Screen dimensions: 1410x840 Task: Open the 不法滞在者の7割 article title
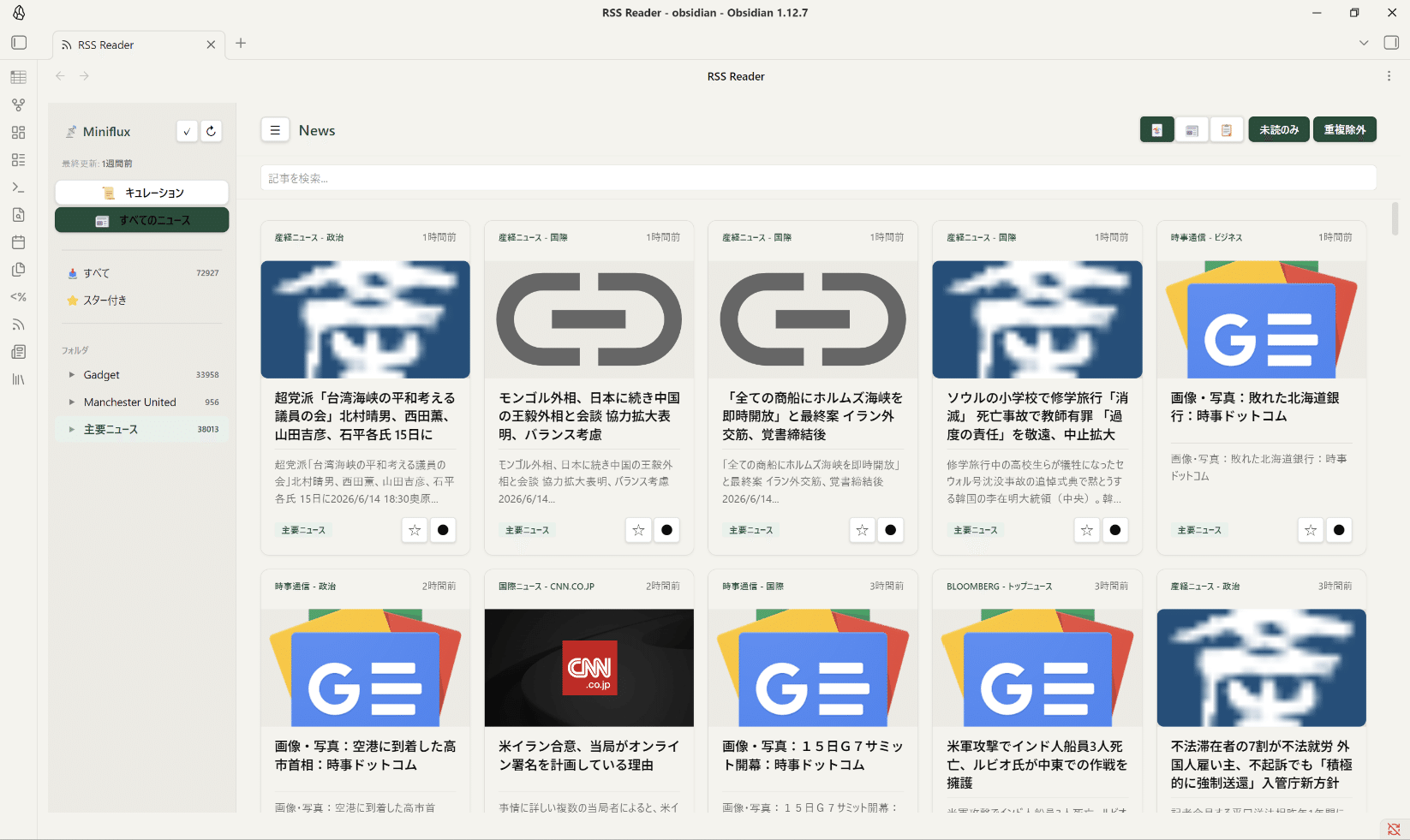click(1261, 765)
